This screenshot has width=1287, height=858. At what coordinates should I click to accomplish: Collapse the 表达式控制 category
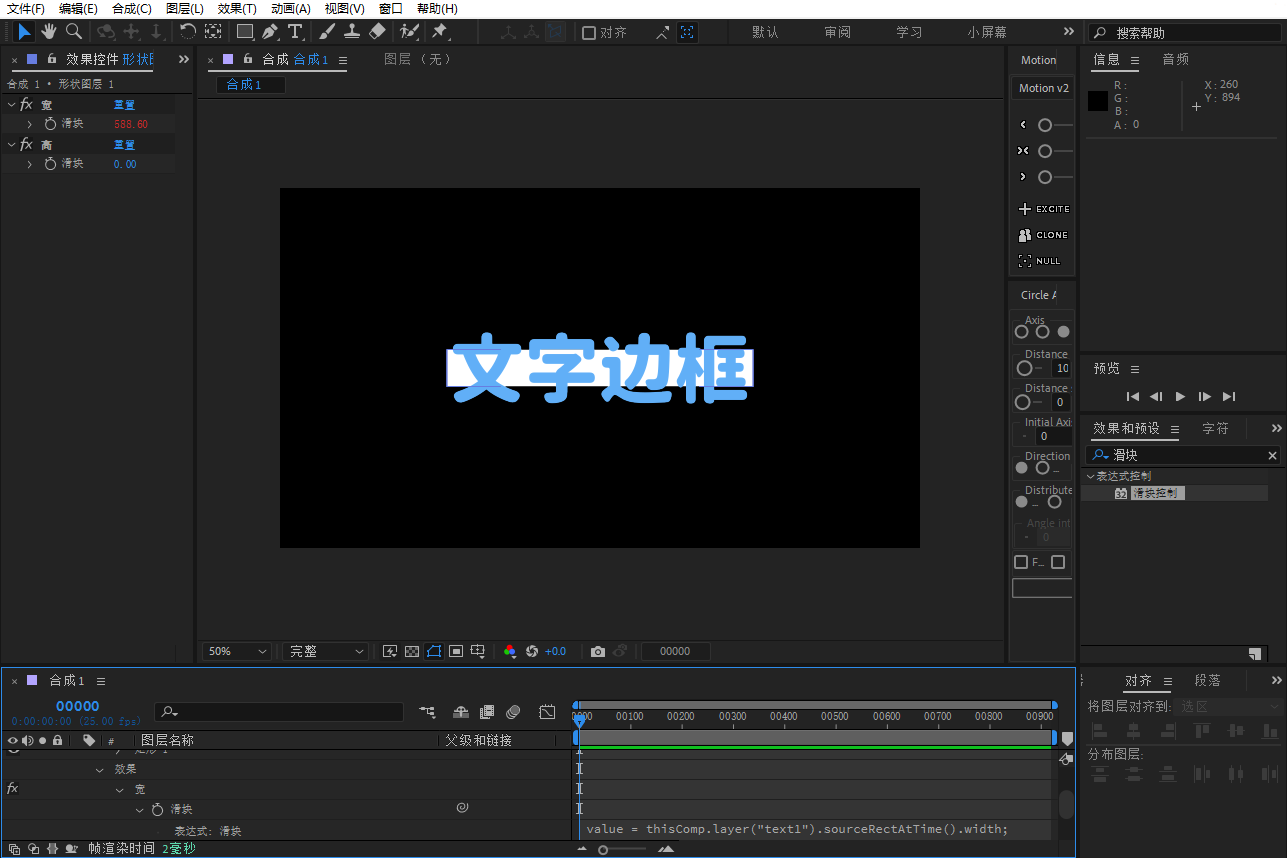(x=1091, y=476)
